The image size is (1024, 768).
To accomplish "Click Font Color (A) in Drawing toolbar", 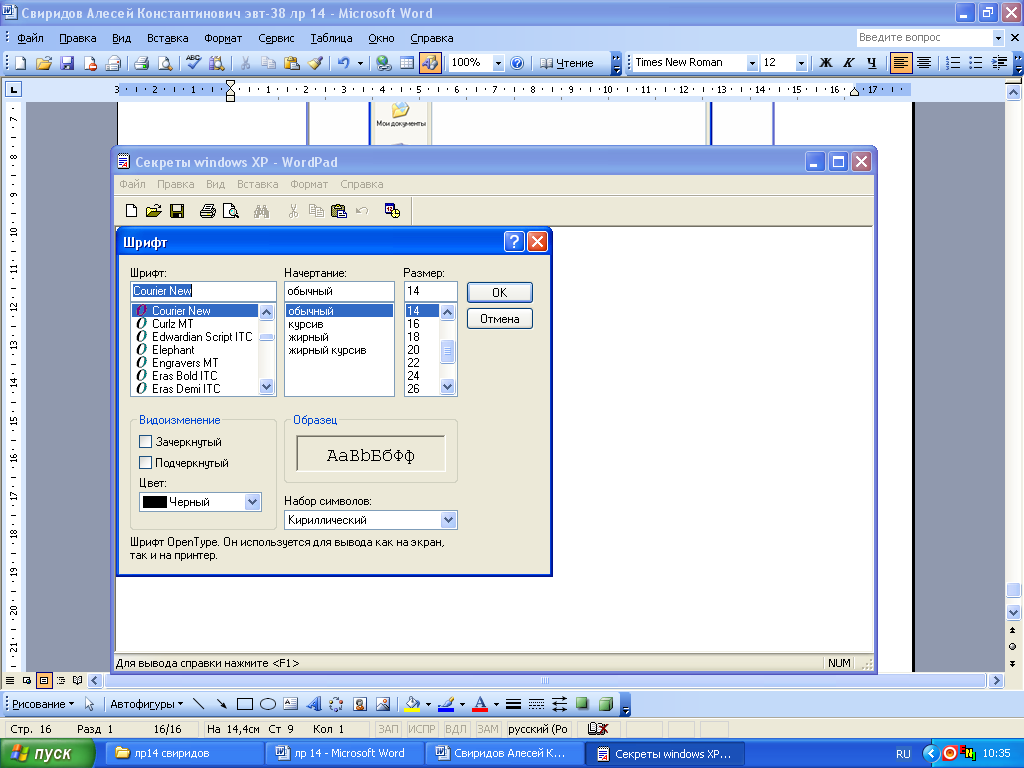I will 480,704.
